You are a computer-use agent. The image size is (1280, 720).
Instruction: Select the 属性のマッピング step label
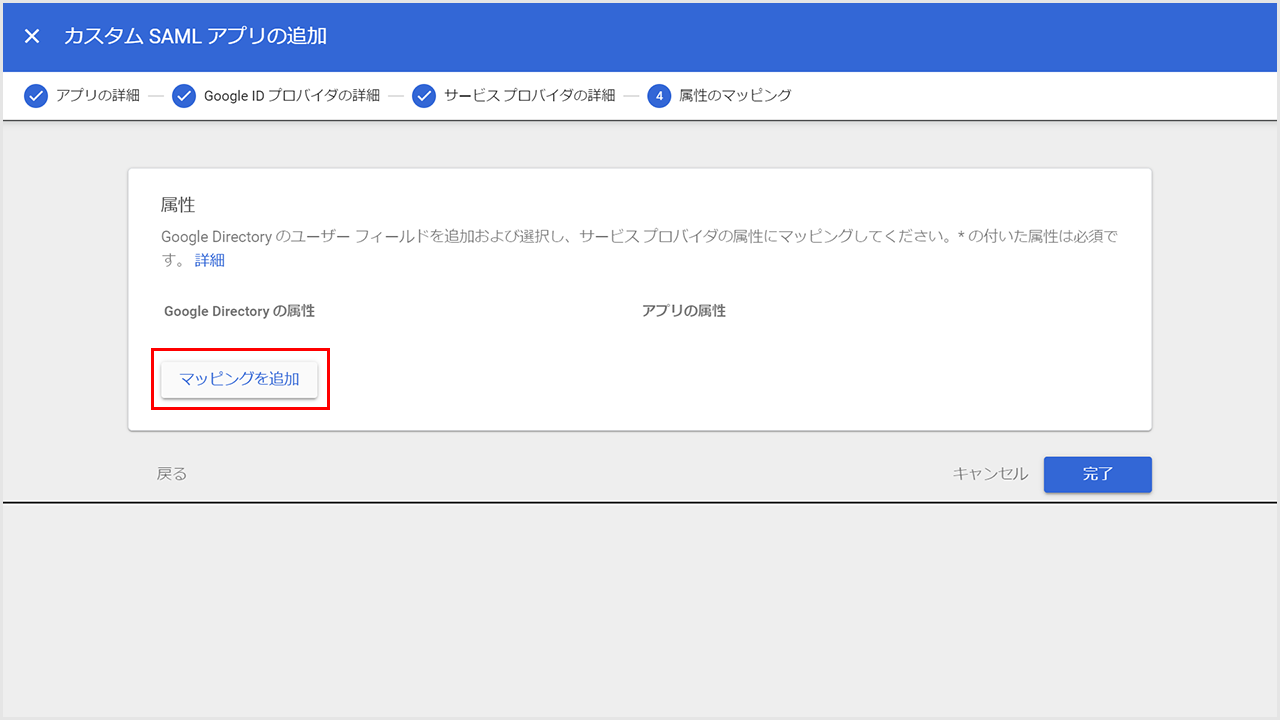735,96
